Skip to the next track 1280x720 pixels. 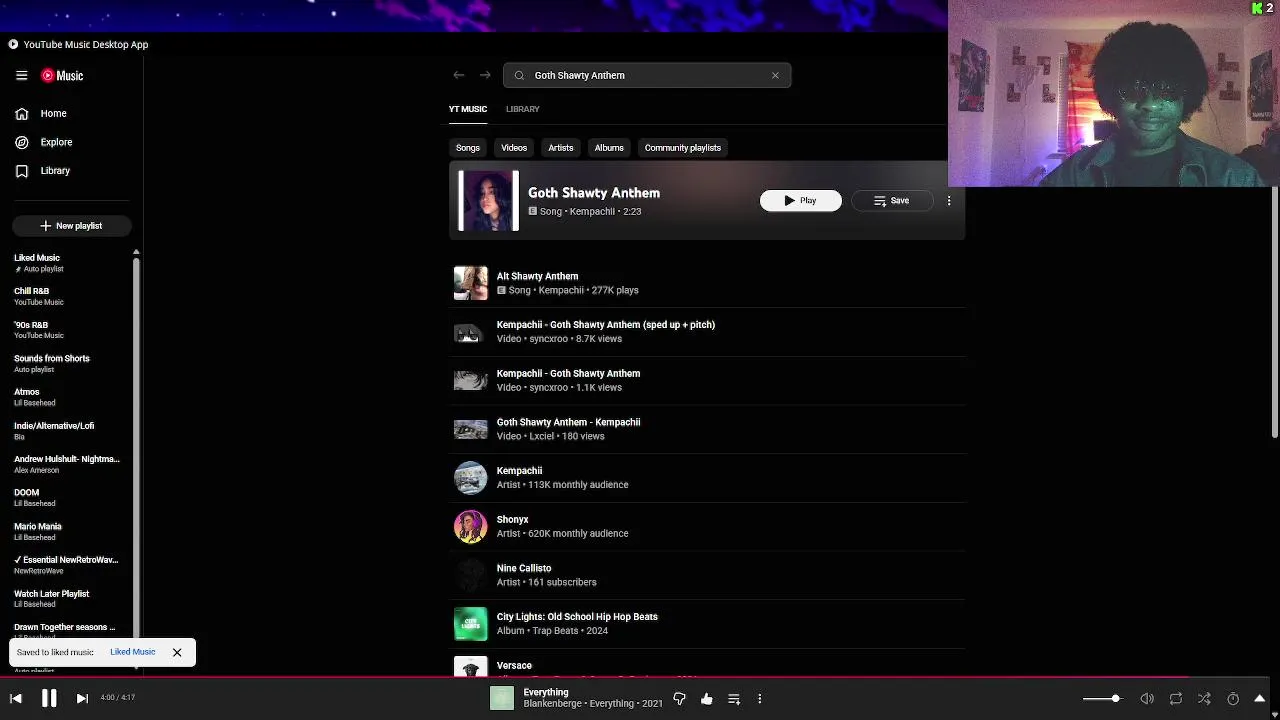(x=82, y=699)
